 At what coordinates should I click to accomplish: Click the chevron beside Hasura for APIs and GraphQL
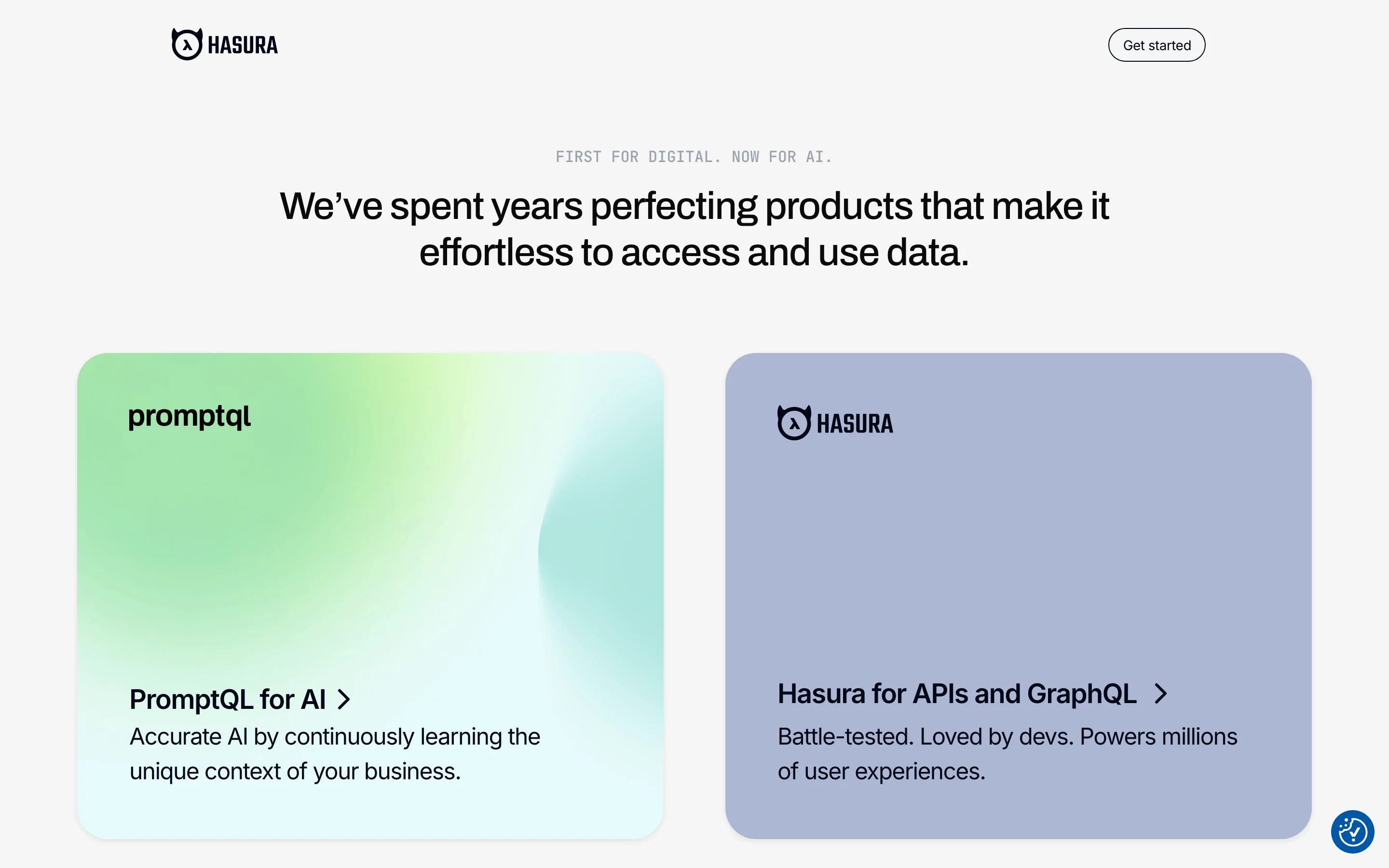tap(1160, 693)
